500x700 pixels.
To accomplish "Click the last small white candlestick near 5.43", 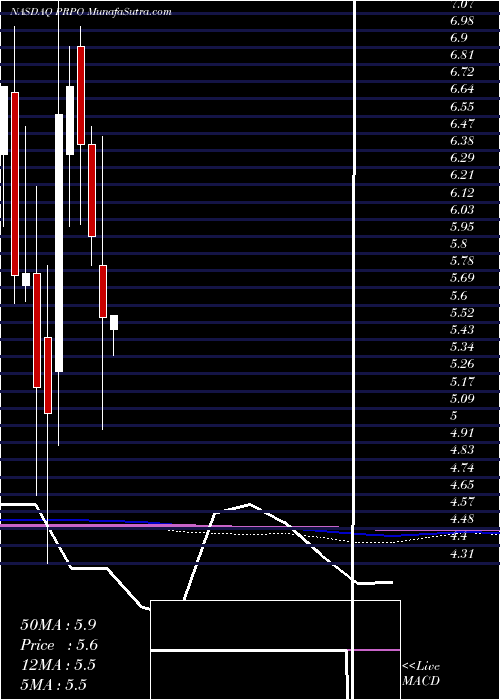I will click(114, 322).
